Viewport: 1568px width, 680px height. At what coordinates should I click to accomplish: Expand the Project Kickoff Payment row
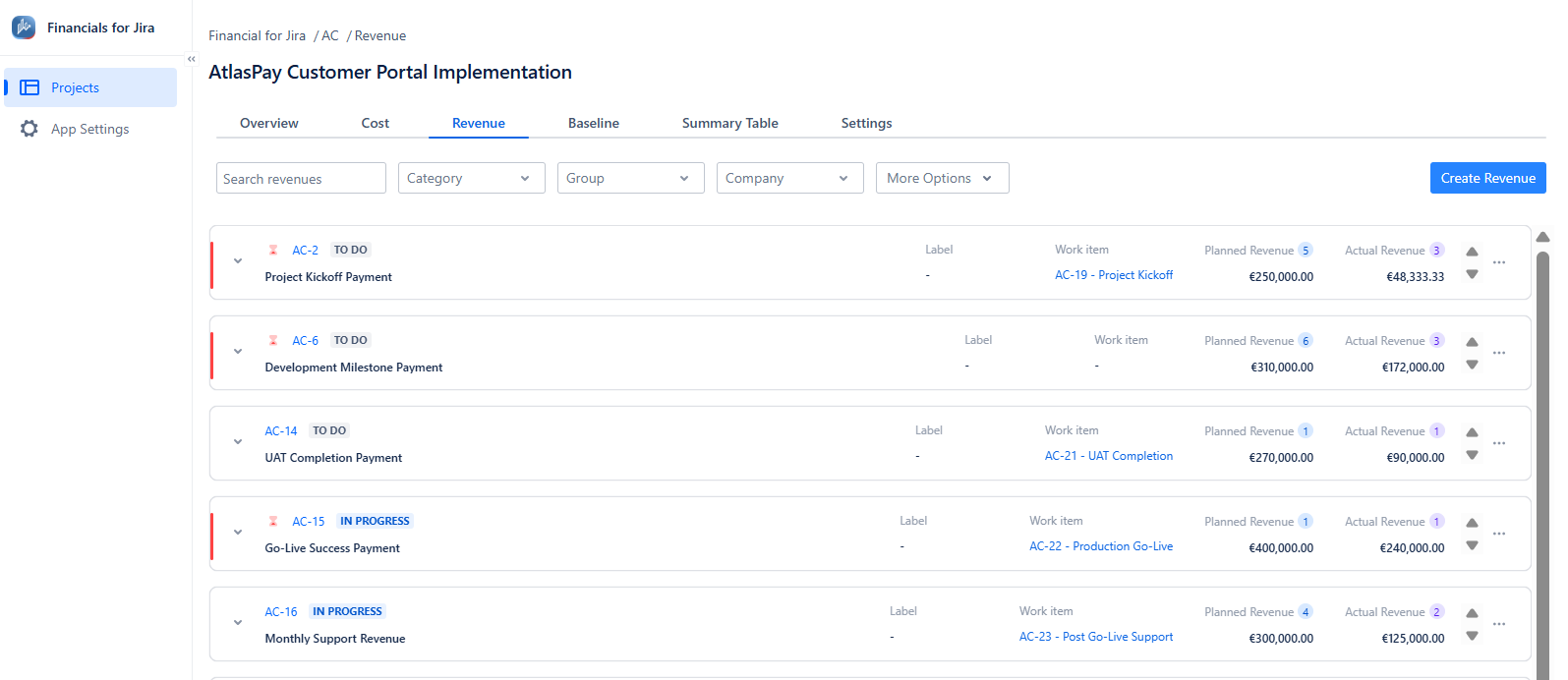click(238, 261)
